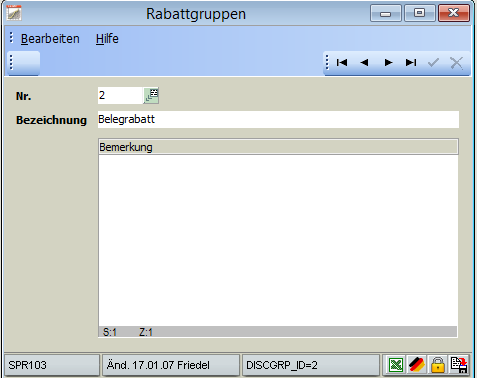Click the save document icon in the status bar

(x=459, y=365)
